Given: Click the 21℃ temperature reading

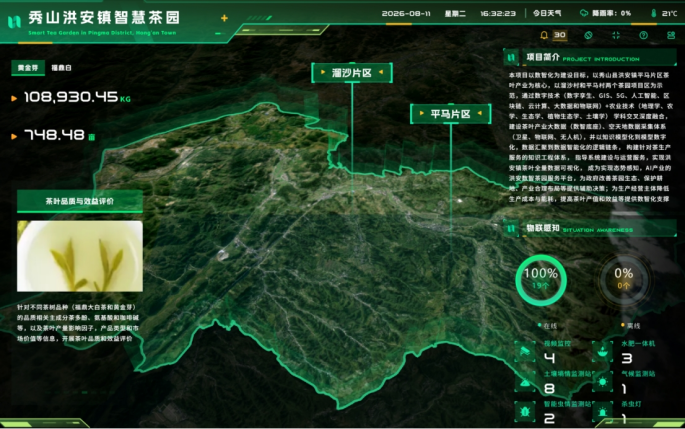Looking at the screenshot, I should pyautogui.click(x=669, y=14).
